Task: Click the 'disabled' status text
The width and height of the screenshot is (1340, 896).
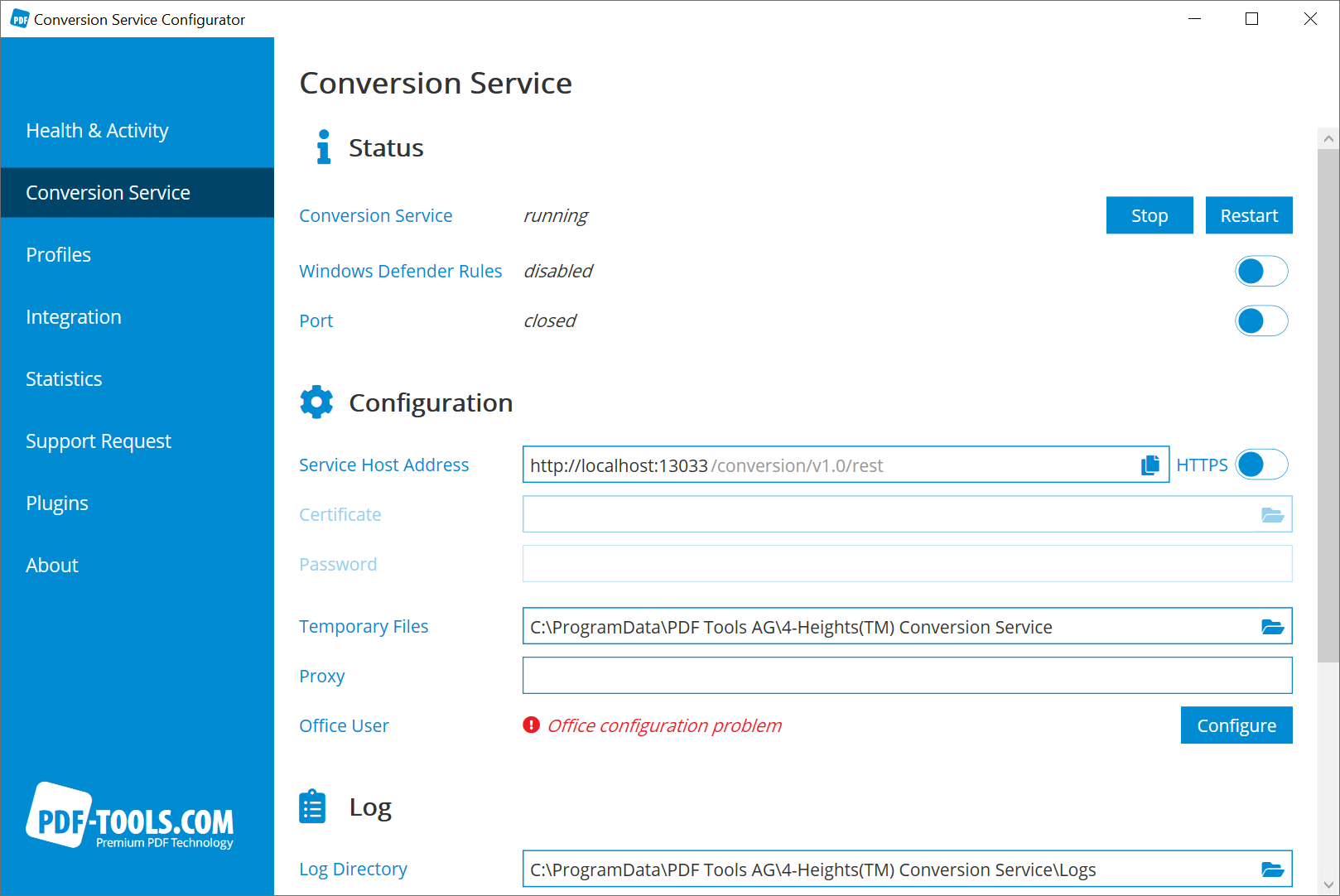Action: [x=558, y=272]
